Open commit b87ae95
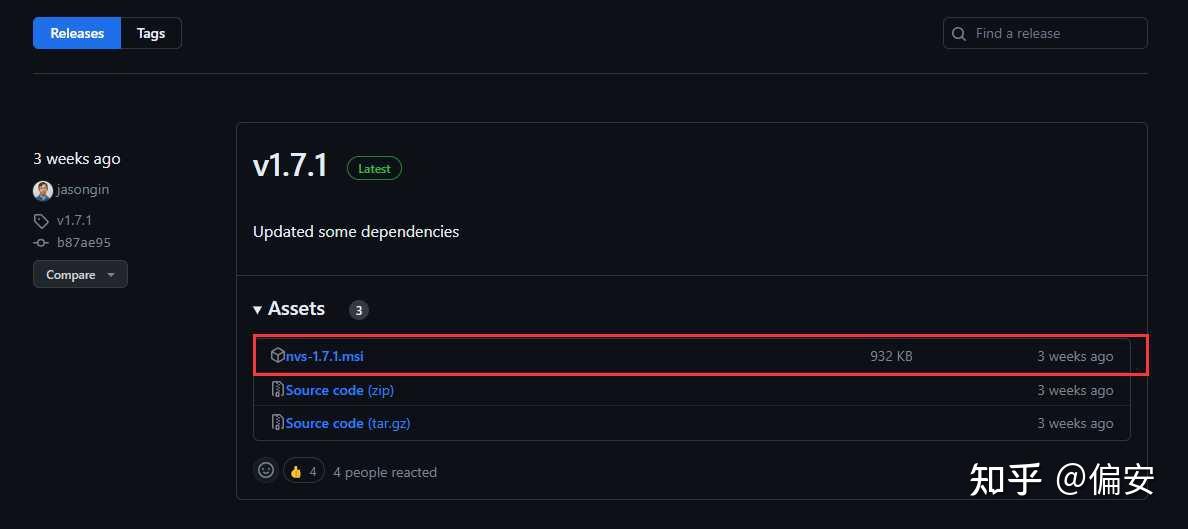This screenshot has width=1188, height=529. click(x=84, y=243)
